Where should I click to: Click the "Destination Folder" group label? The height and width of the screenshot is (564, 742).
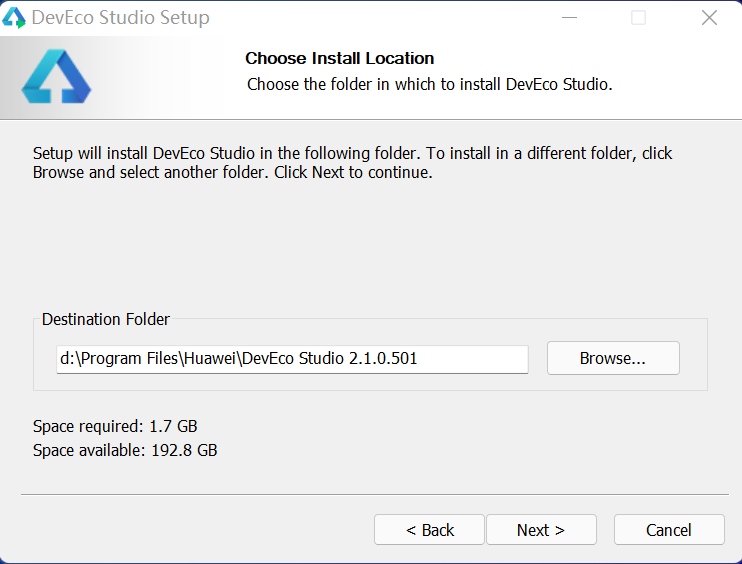pos(106,320)
